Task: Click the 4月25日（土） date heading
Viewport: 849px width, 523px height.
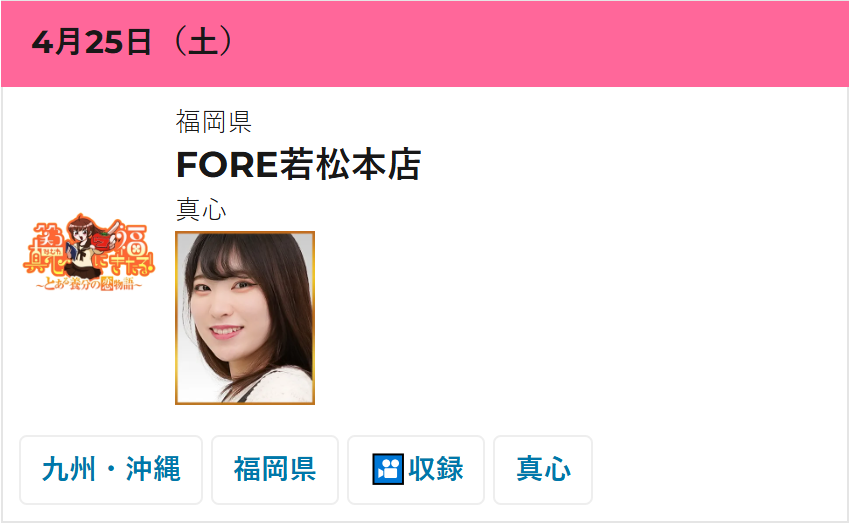Action: coord(133,42)
